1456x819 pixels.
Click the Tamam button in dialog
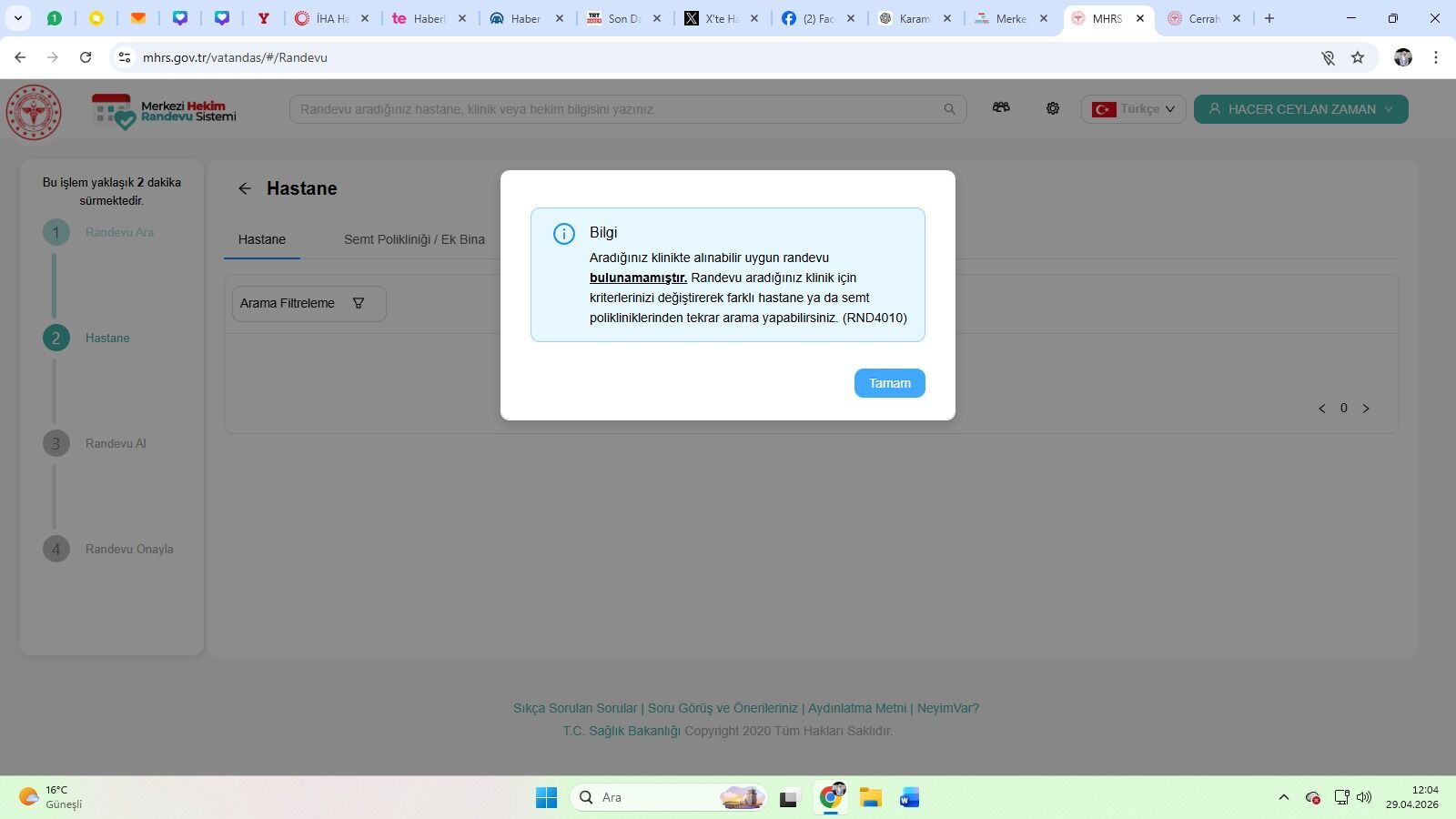pyautogui.click(x=889, y=383)
